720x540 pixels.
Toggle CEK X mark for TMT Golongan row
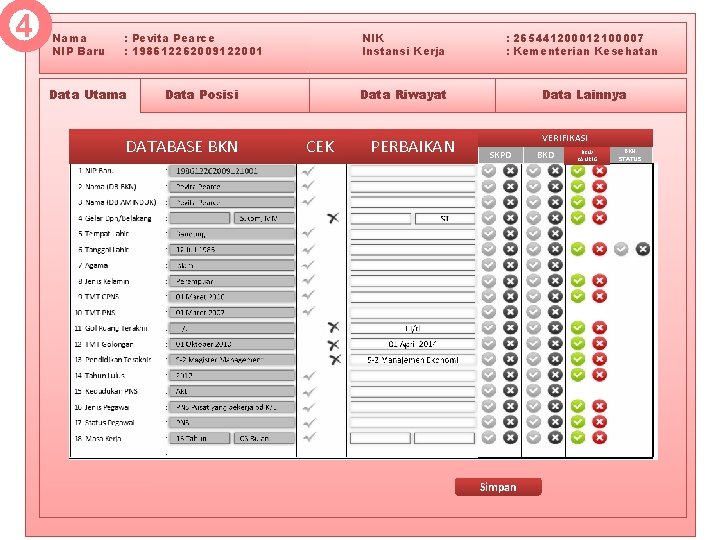tap(333, 344)
